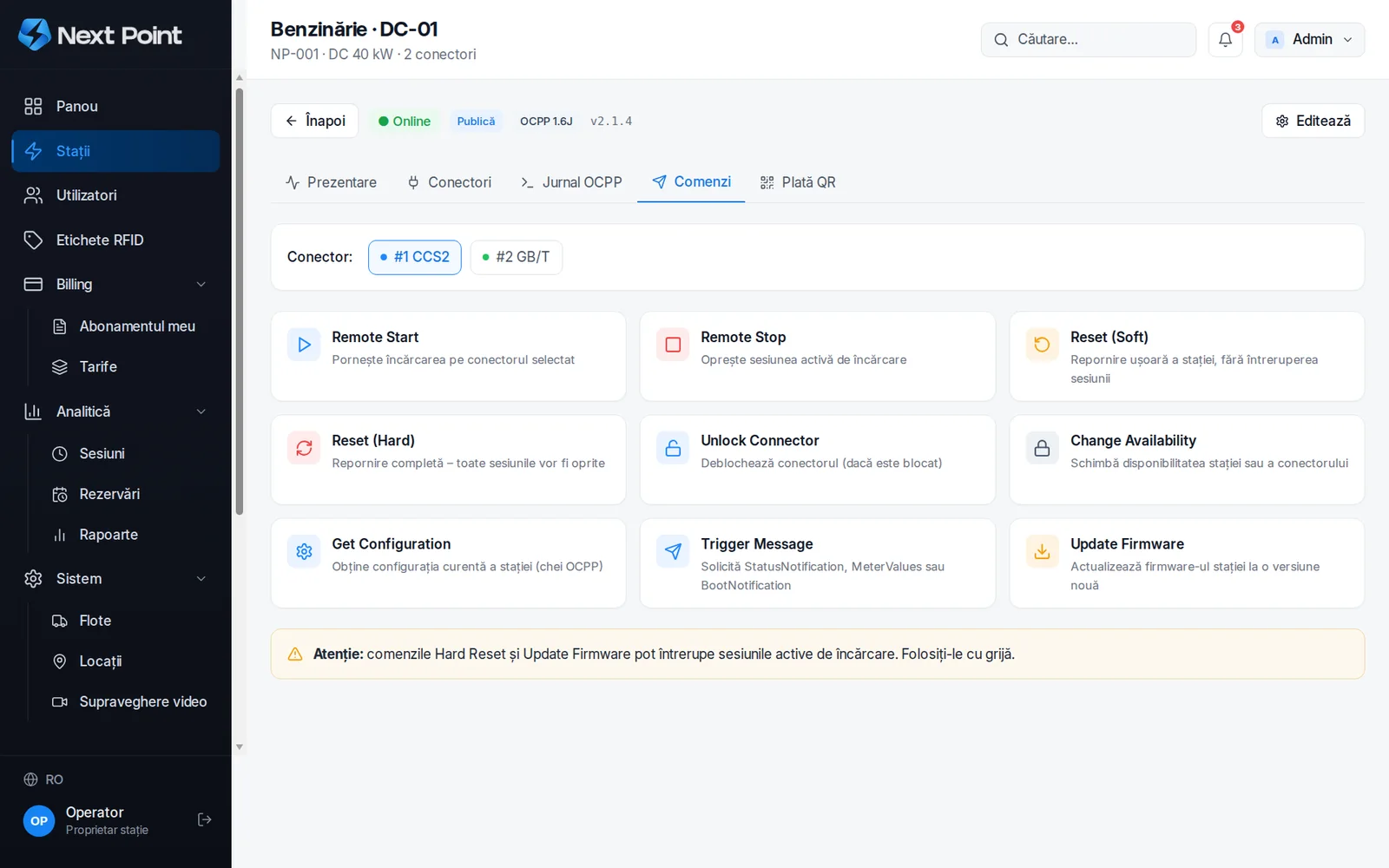Click the Căutare search field
The width and height of the screenshot is (1389, 868).
pos(1089,40)
